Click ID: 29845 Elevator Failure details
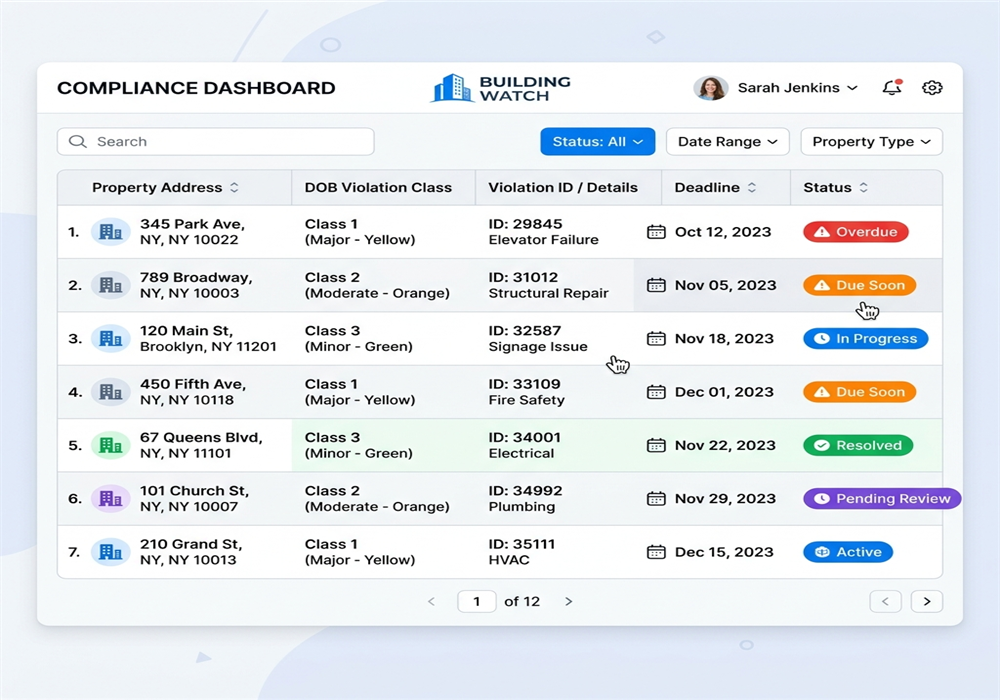The height and width of the screenshot is (700, 1000). point(544,232)
